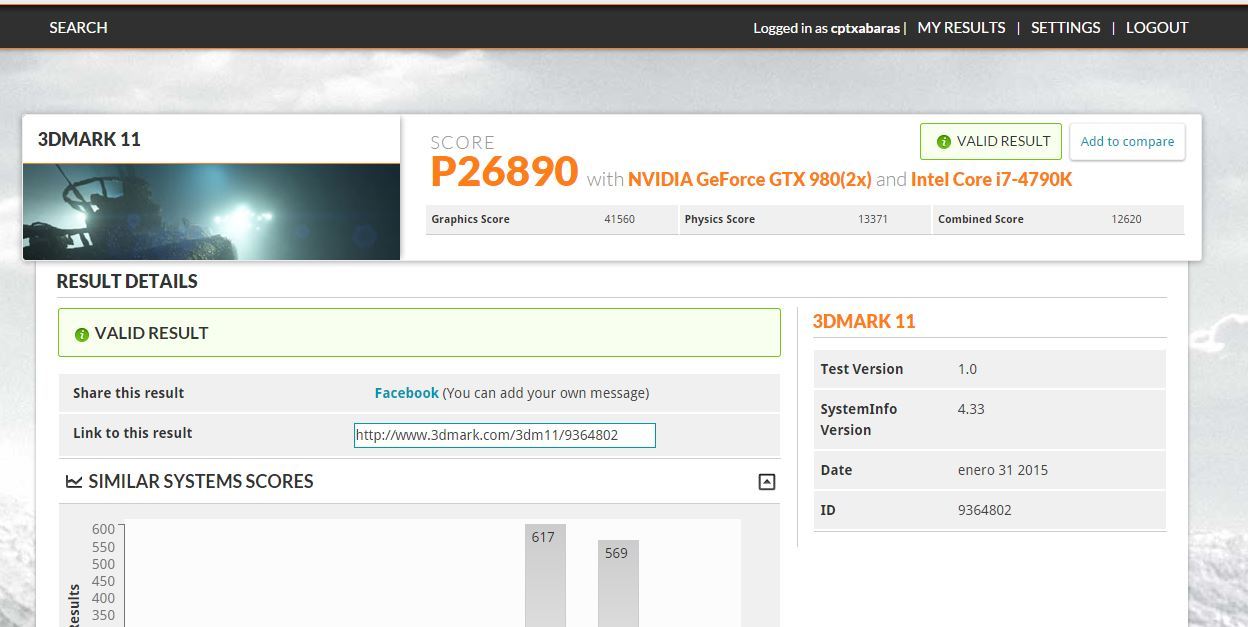
Task: Click Link to this result label
Action: (x=132, y=433)
